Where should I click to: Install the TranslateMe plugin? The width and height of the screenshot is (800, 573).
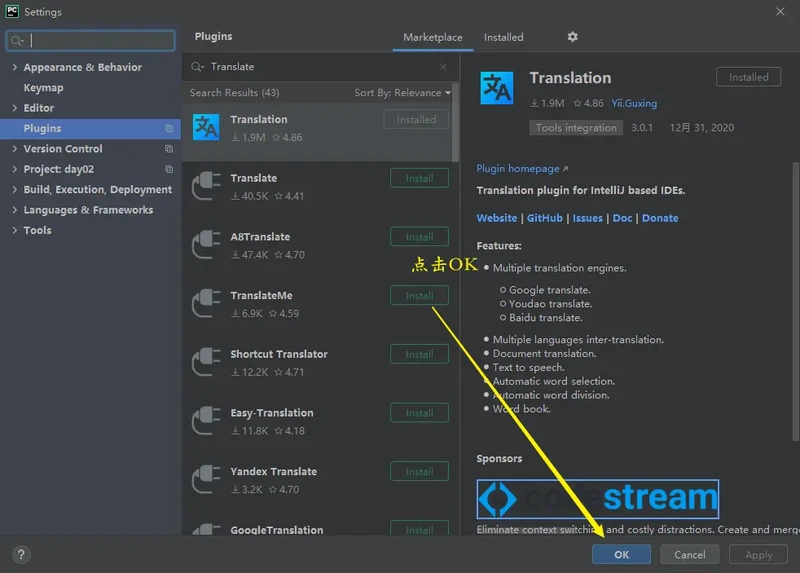[419, 296]
